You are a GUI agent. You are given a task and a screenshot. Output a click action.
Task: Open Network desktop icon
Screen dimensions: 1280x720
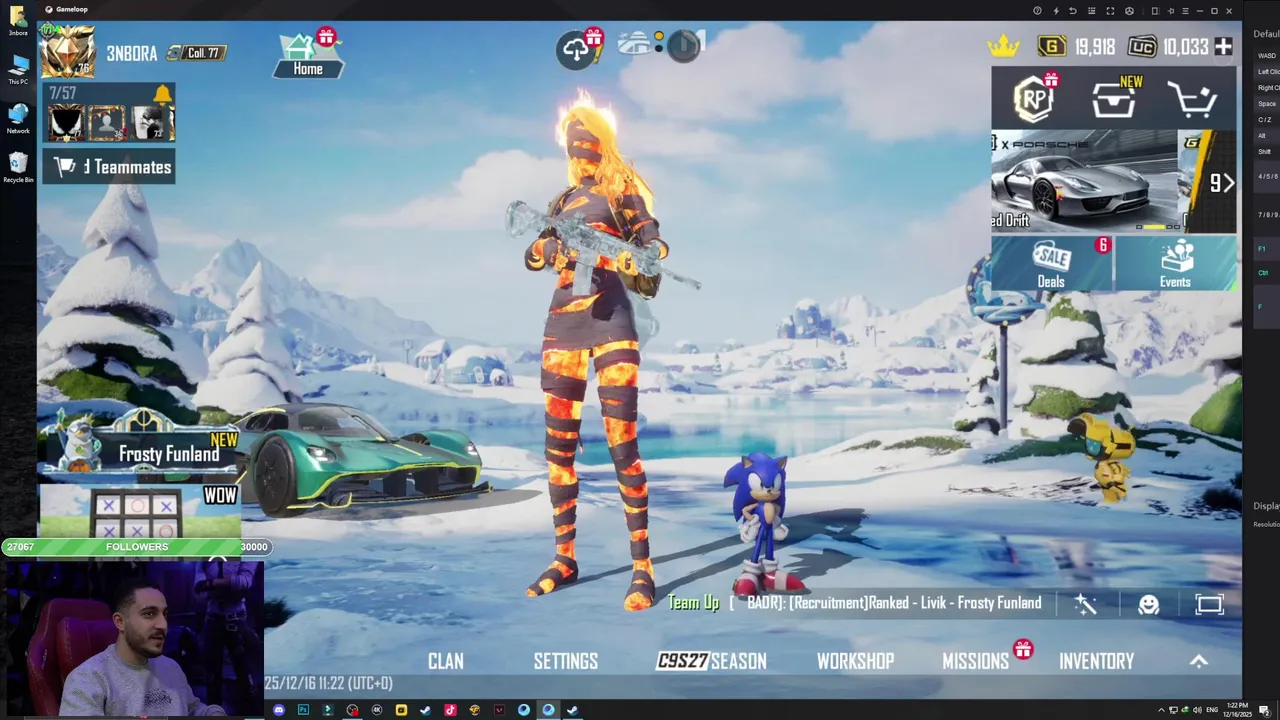(x=18, y=119)
